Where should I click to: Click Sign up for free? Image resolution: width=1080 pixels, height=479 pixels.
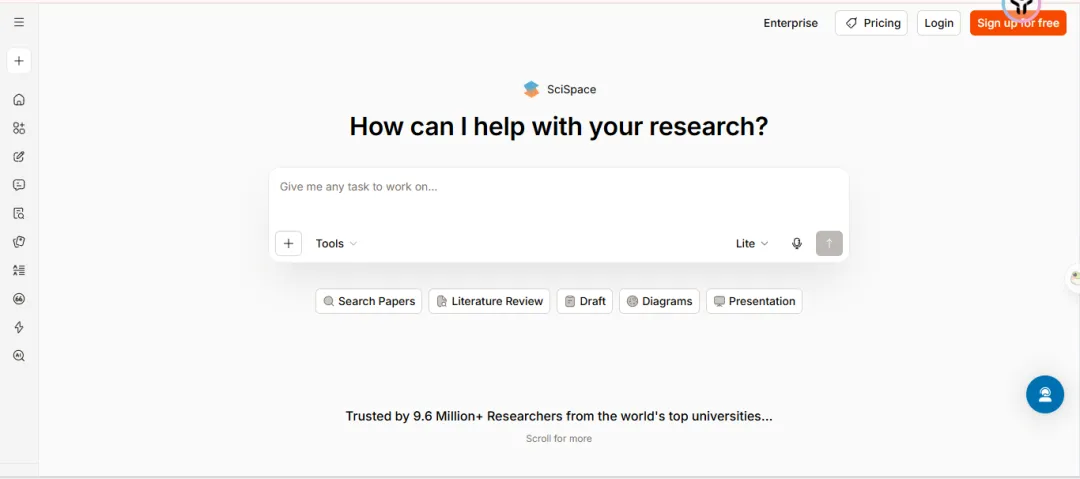[1018, 23]
